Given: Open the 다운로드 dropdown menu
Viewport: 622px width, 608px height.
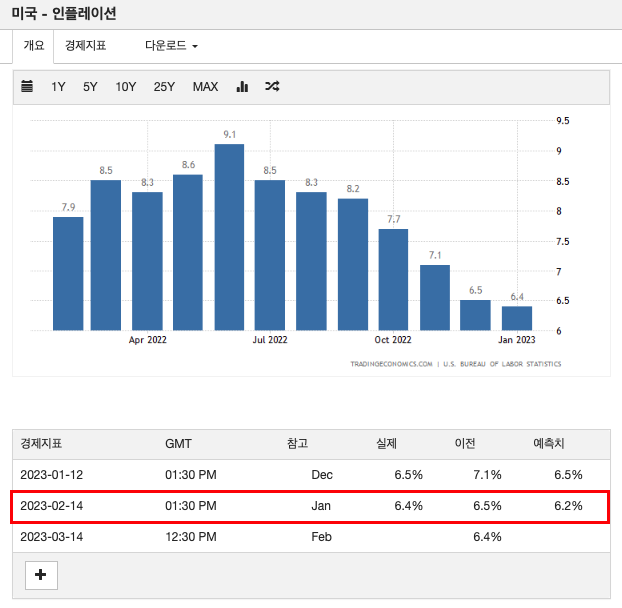Looking at the screenshot, I should click(171, 46).
